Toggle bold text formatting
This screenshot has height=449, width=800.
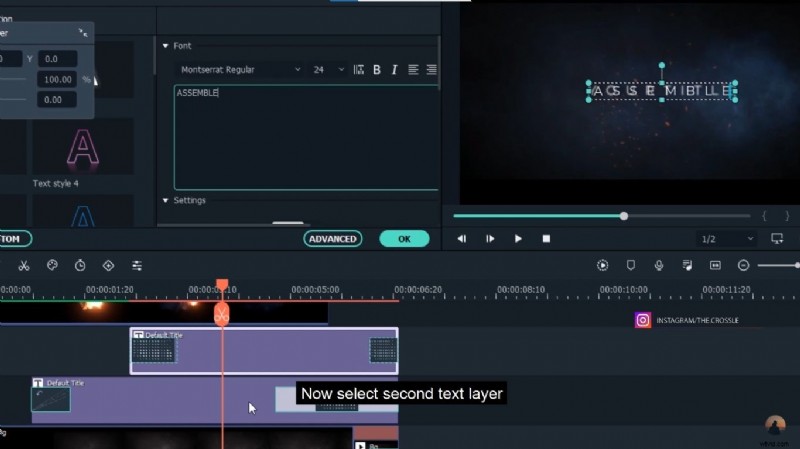click(377, 70)
